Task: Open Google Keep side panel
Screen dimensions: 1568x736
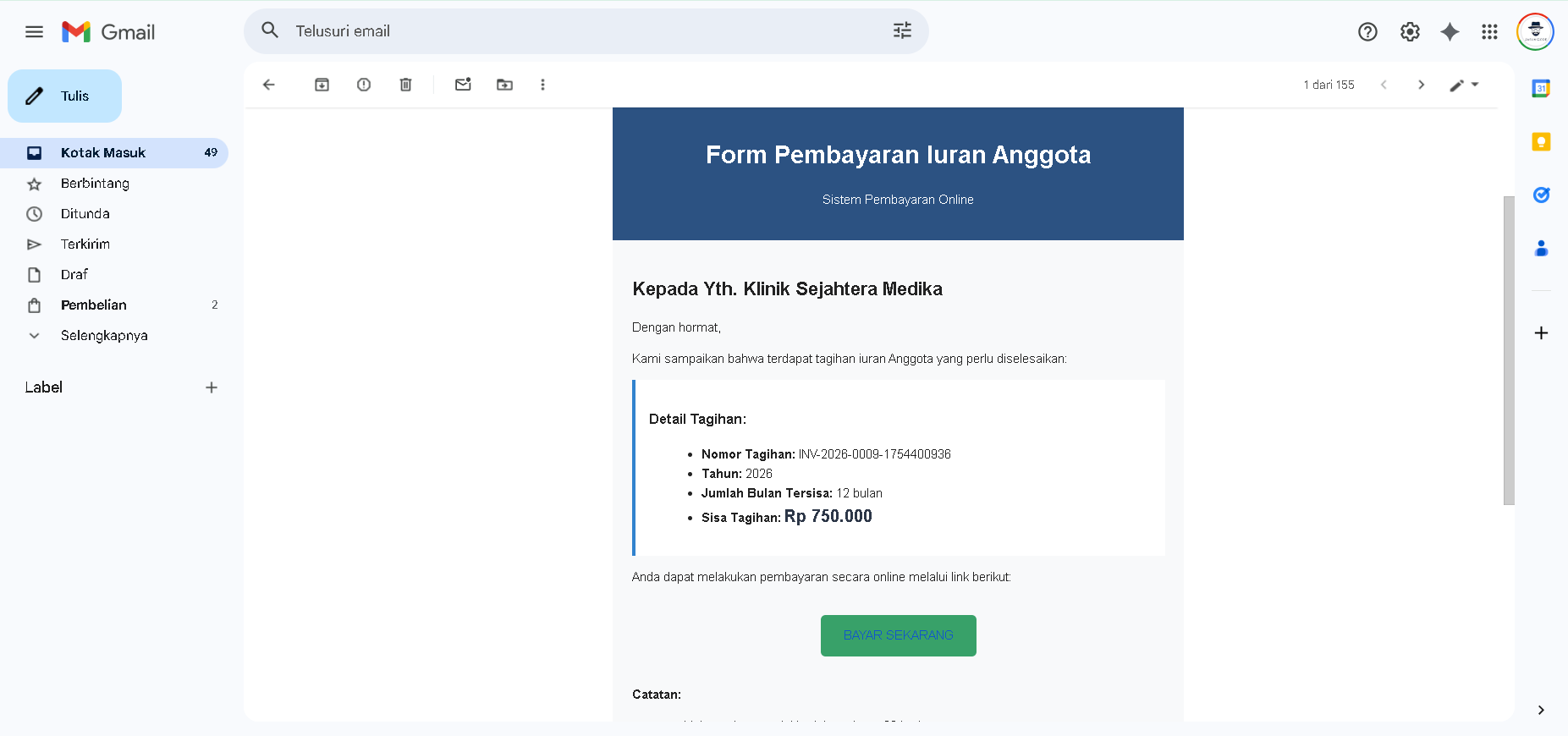Action: [1541, 141]
